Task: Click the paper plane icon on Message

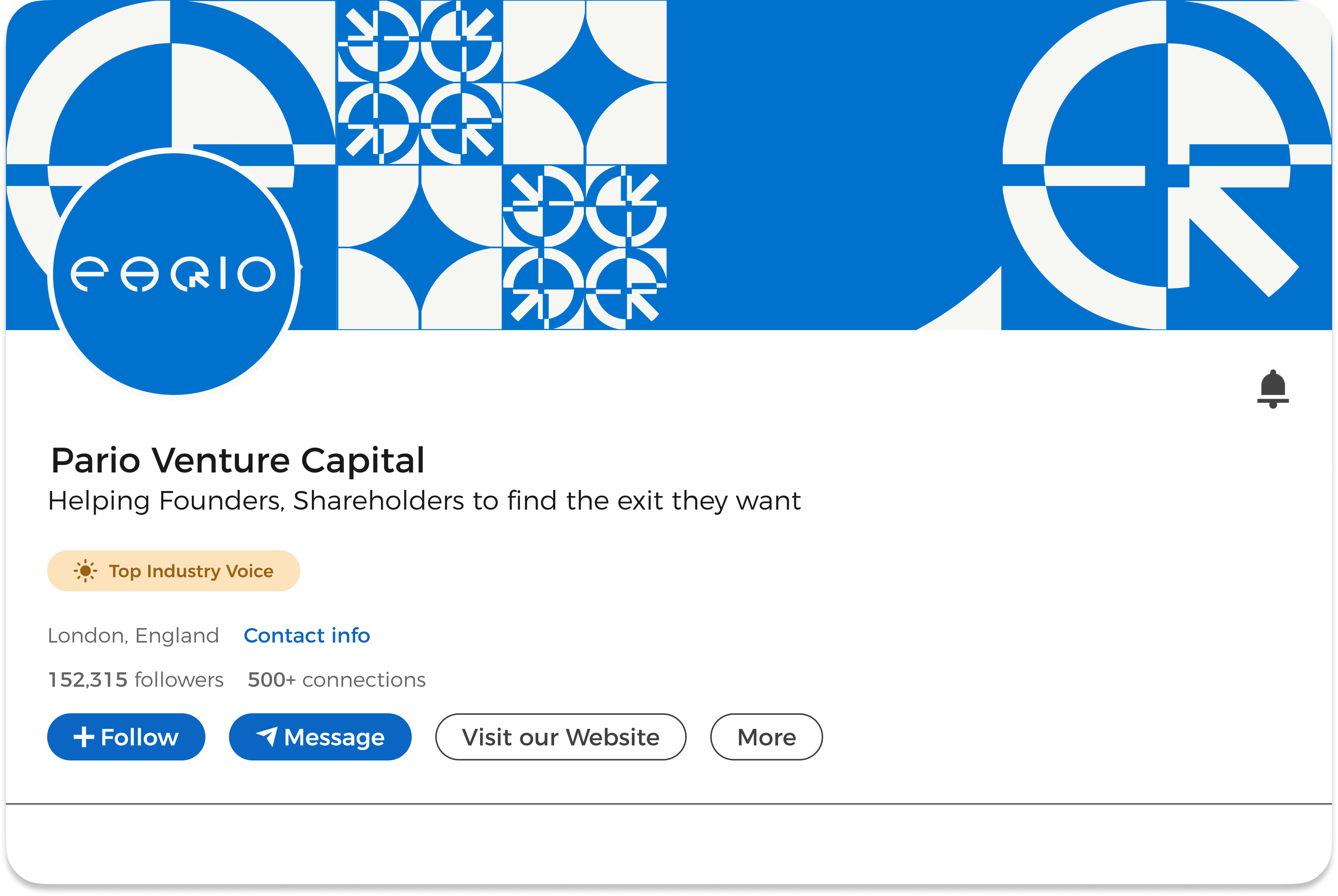Action: 267,736
